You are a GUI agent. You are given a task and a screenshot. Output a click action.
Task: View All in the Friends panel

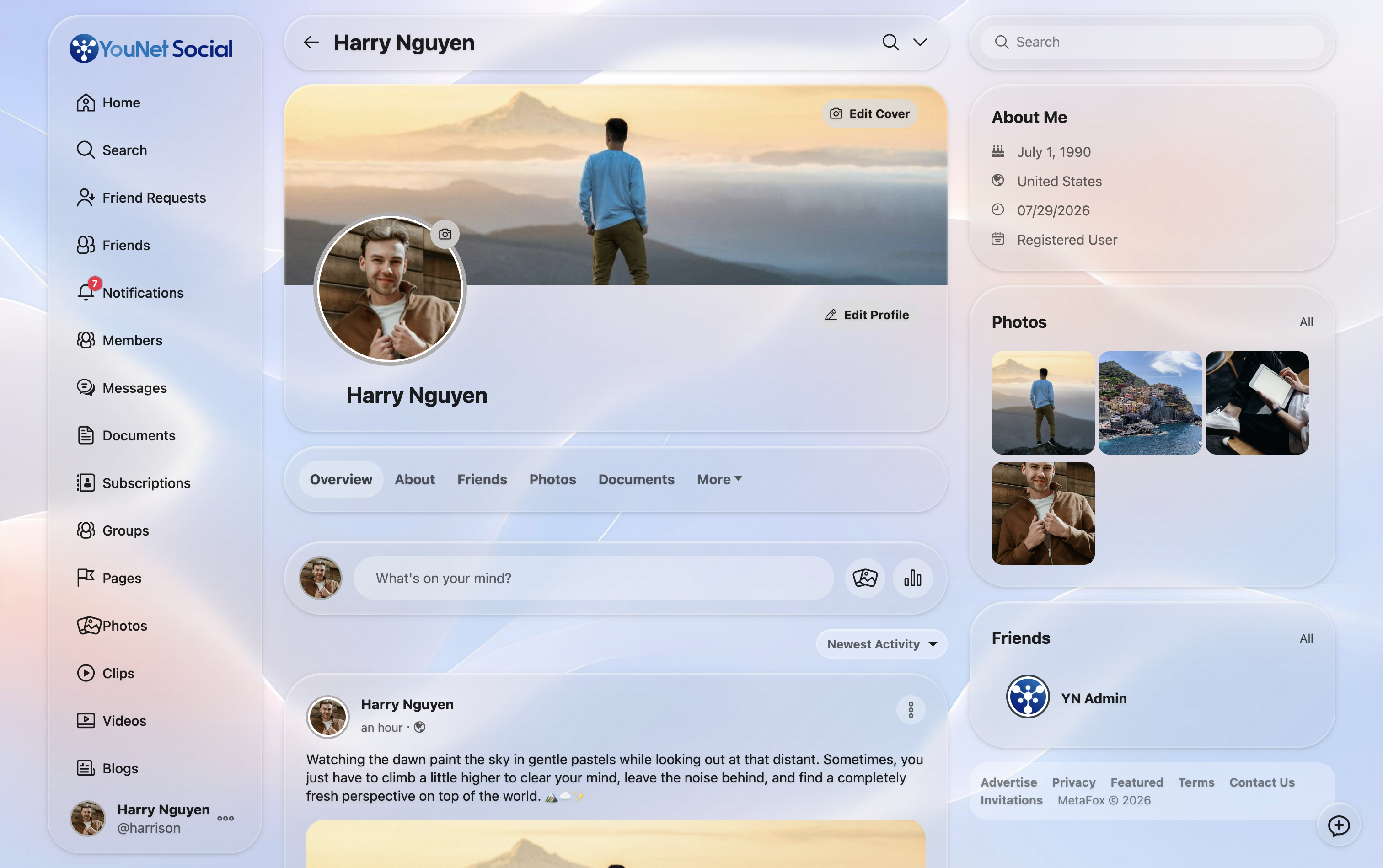[1306, 638]
